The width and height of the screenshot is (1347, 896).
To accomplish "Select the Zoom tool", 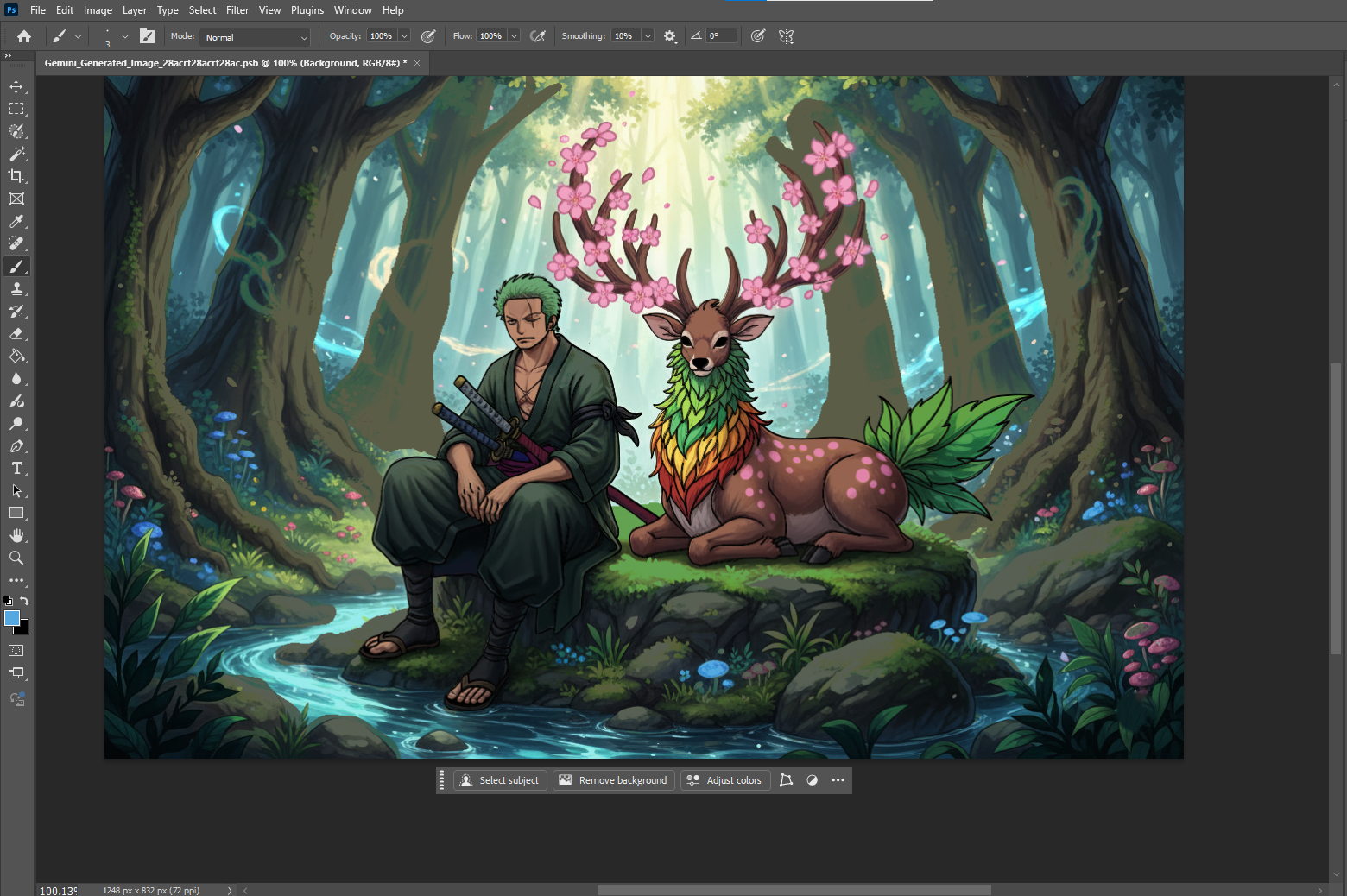I will [16, 558].
